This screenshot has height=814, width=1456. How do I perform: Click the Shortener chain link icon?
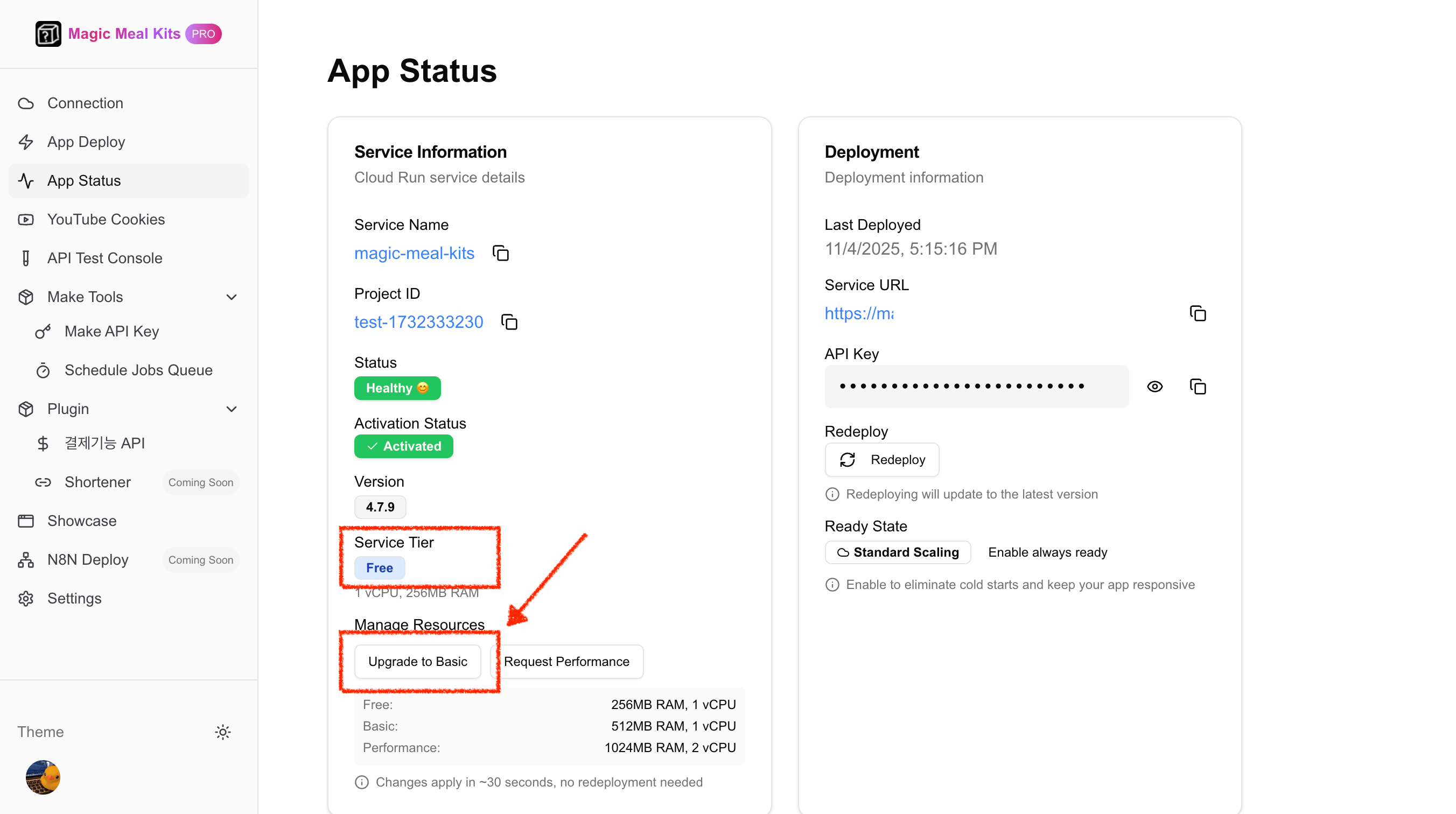click(x=43, y=482)
